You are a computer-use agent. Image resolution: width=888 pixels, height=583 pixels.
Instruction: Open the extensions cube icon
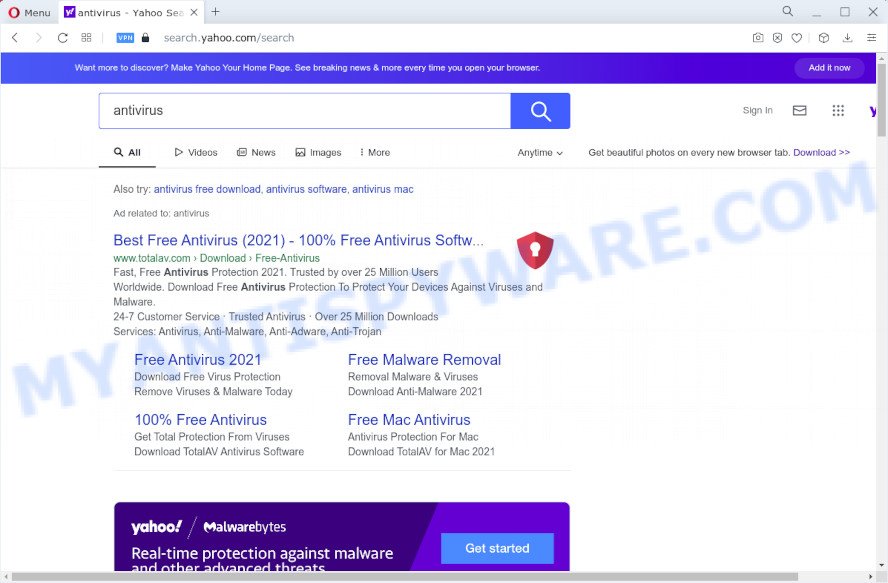(x=824, y=38)
